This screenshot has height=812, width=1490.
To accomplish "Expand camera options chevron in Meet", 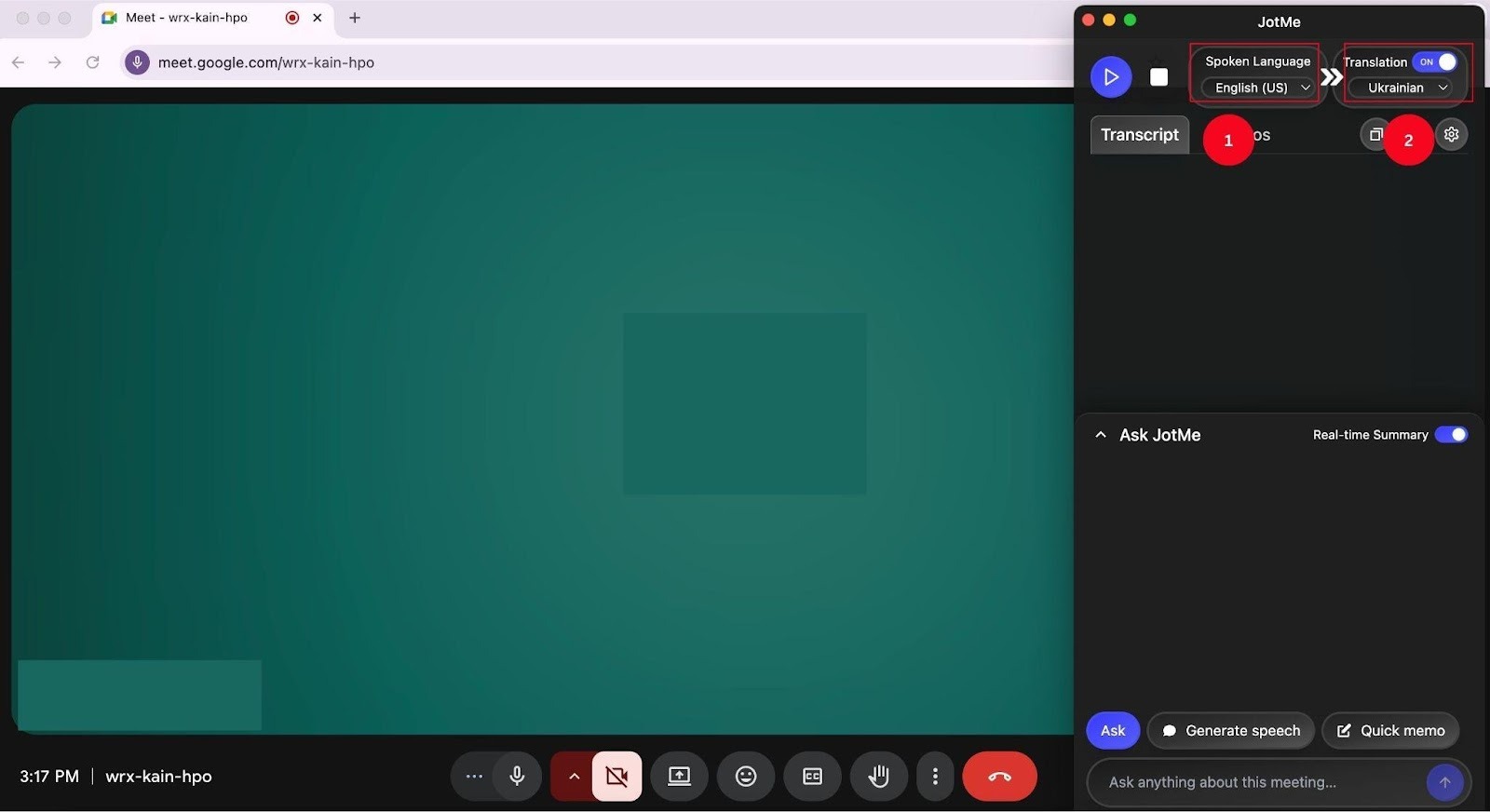I will pos(574,777).
